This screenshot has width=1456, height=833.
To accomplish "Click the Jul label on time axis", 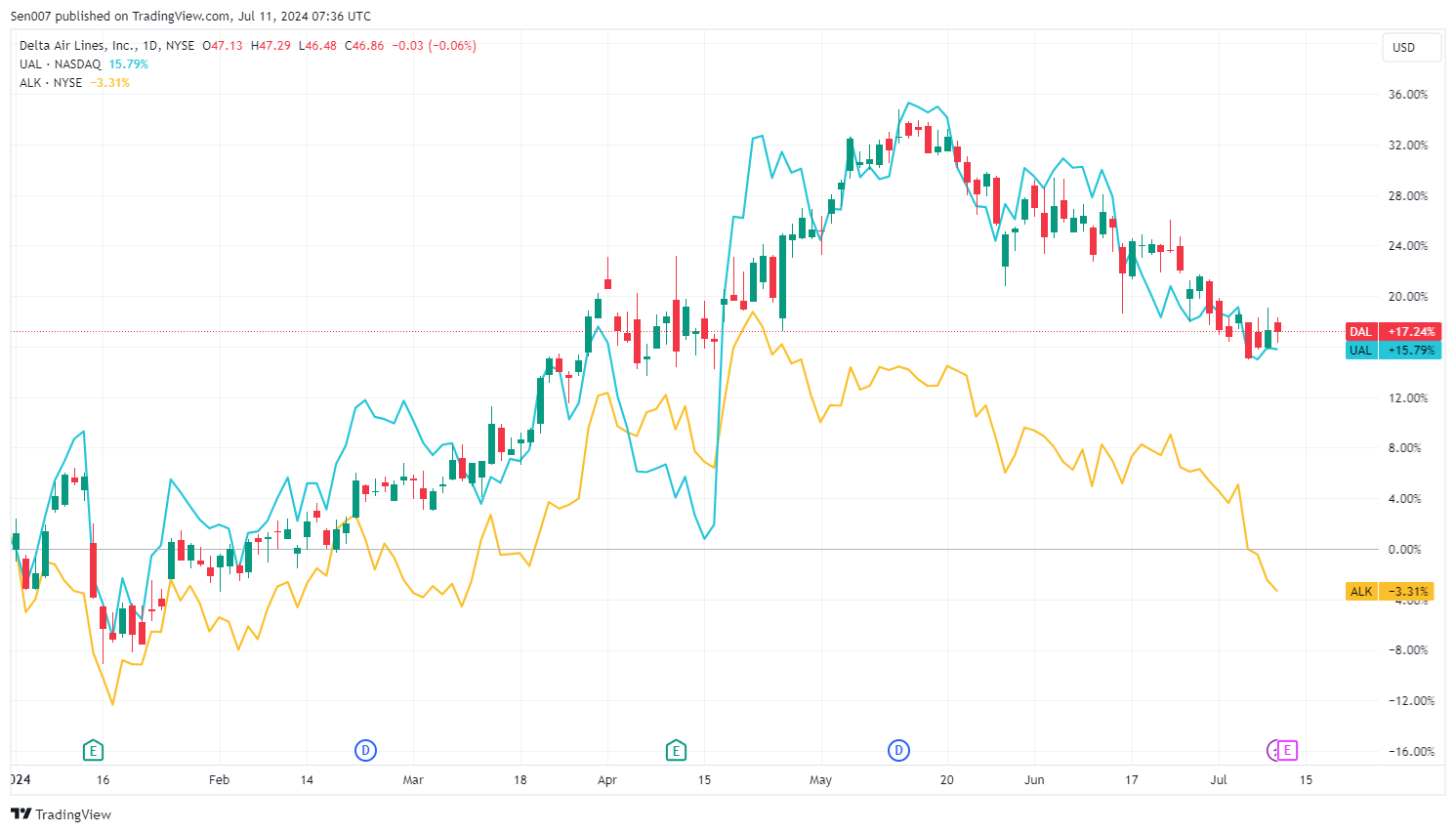I will pyautogui.click(x=1219, y=780).
